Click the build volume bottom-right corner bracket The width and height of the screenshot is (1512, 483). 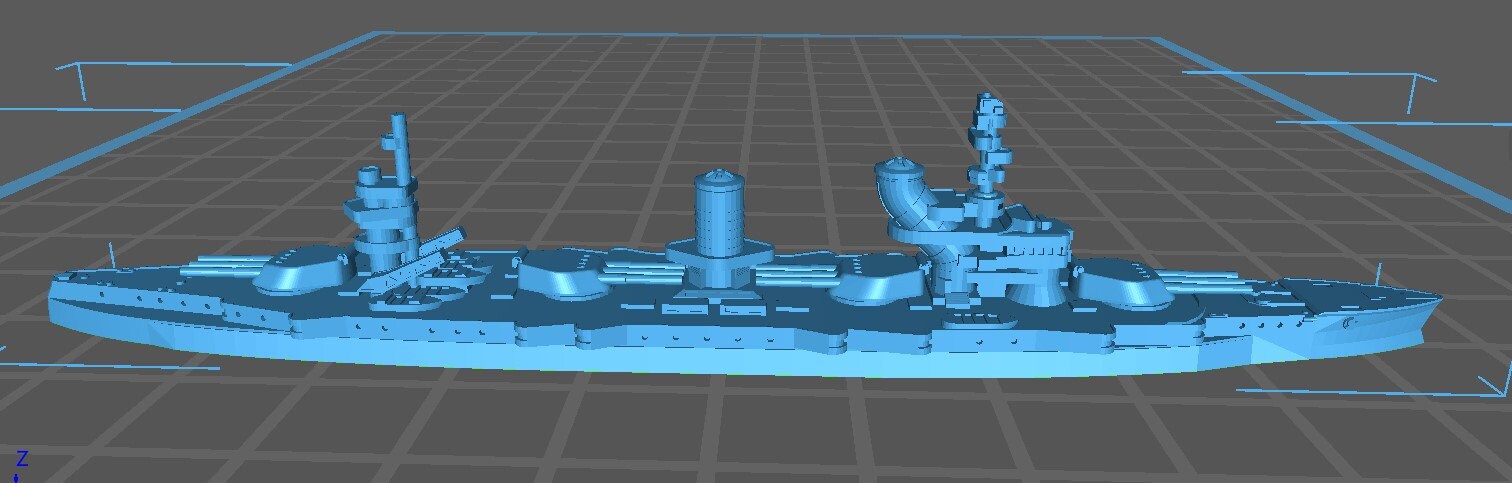(1490, 385)
